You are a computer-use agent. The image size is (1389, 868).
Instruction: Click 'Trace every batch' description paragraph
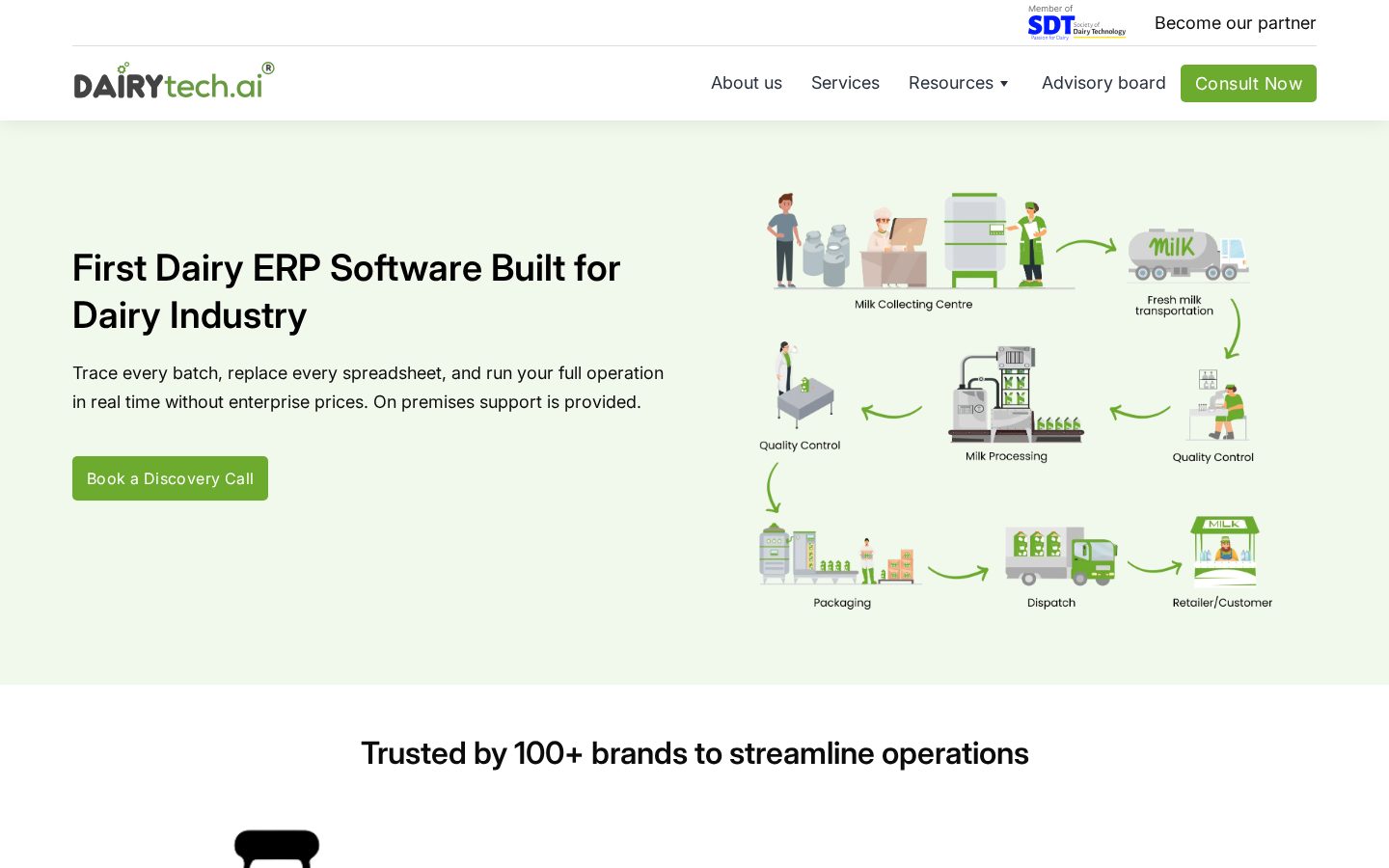(x=368, y=388)
